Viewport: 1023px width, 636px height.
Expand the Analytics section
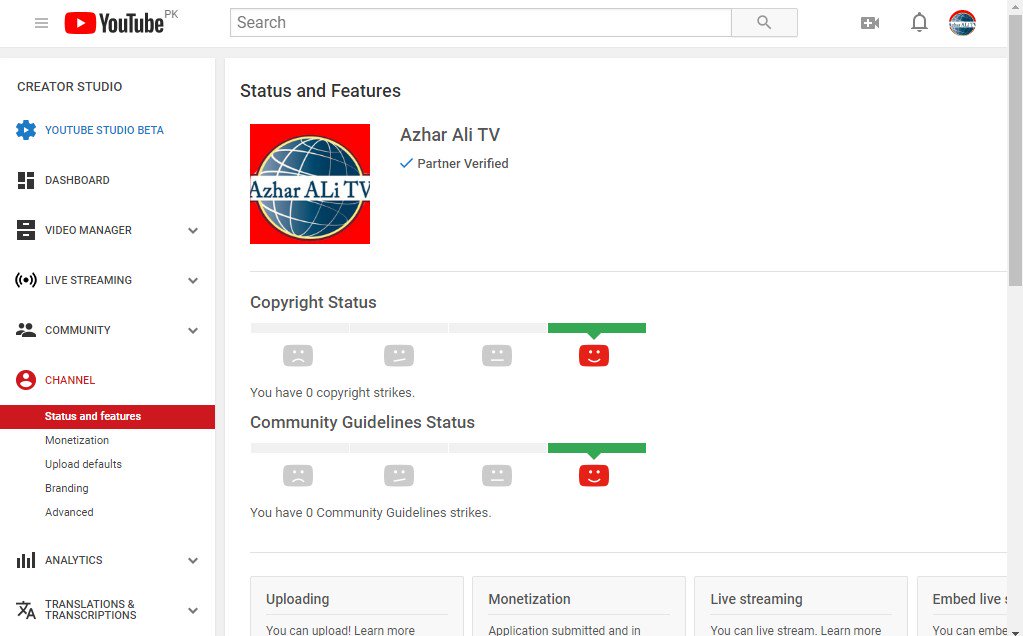click(193, 560)
